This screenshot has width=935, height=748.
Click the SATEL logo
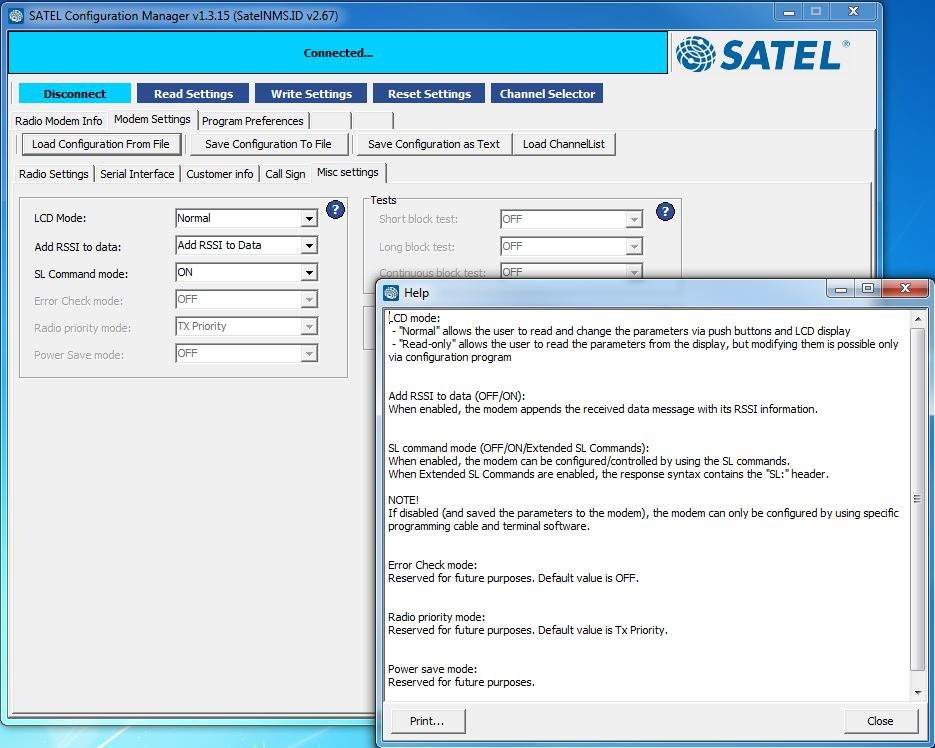[763, 54]
